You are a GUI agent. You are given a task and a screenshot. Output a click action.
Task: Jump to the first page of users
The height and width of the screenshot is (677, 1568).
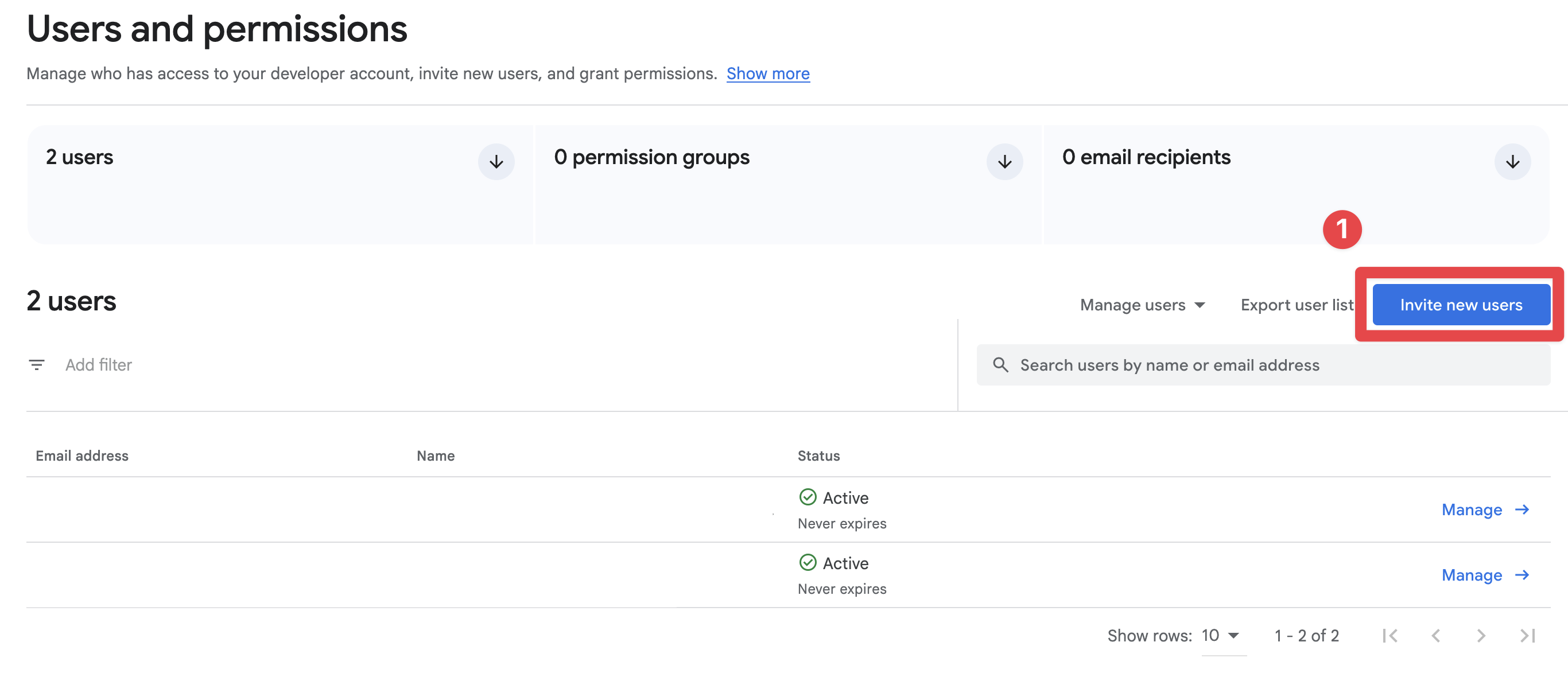click(x=1391, y=635)
